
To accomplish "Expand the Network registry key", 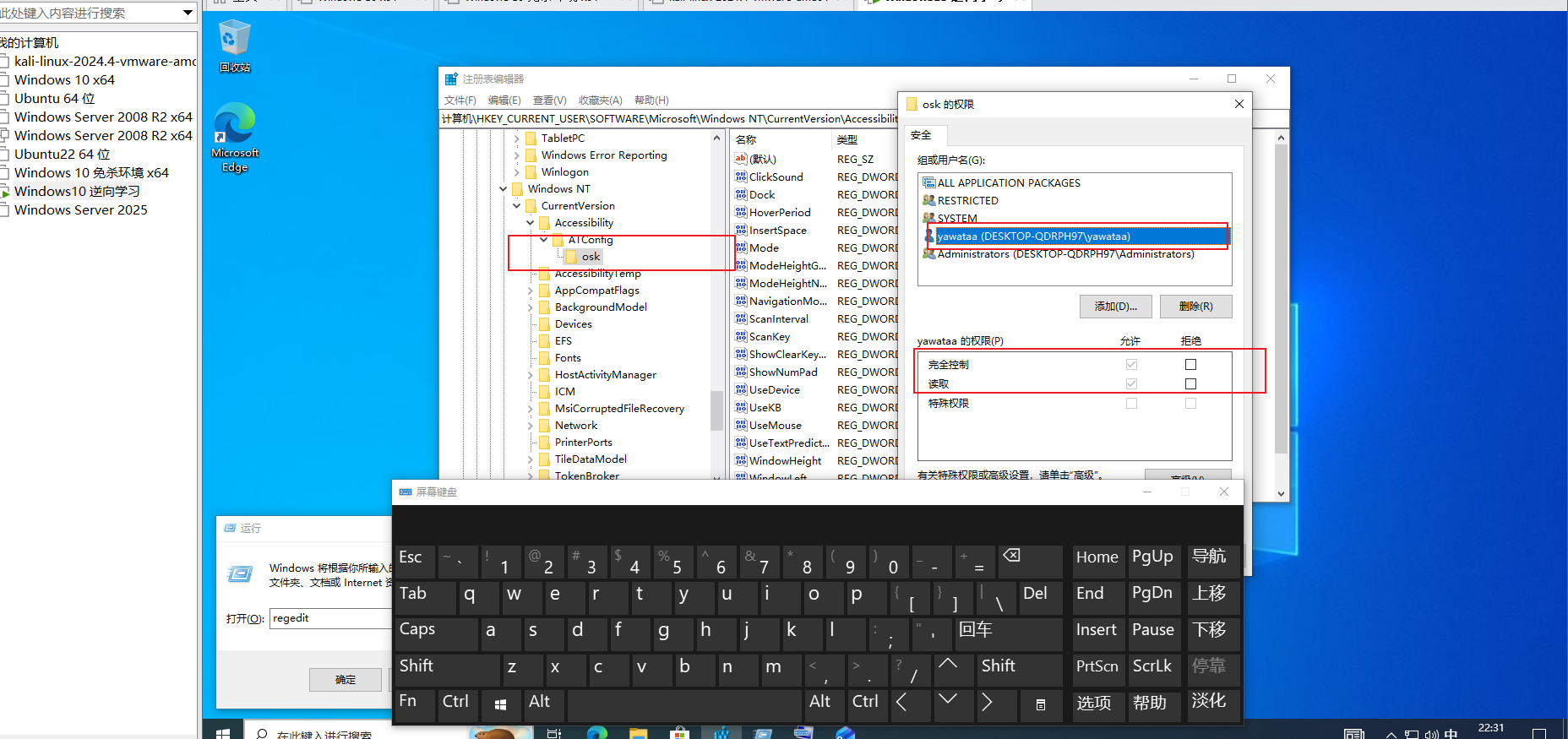I will click(531, 426).
